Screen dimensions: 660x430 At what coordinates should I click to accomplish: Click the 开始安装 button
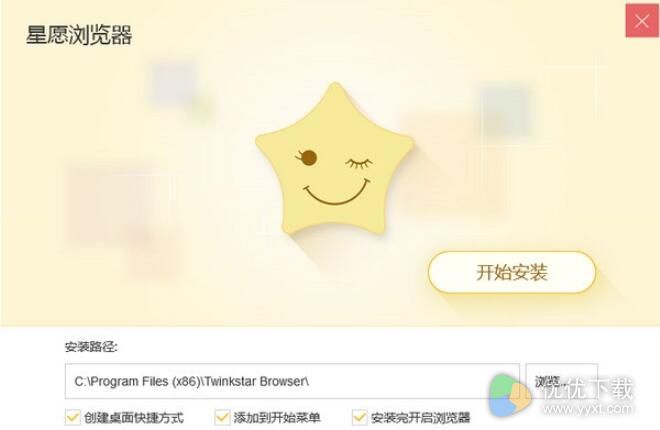[512, 272]
